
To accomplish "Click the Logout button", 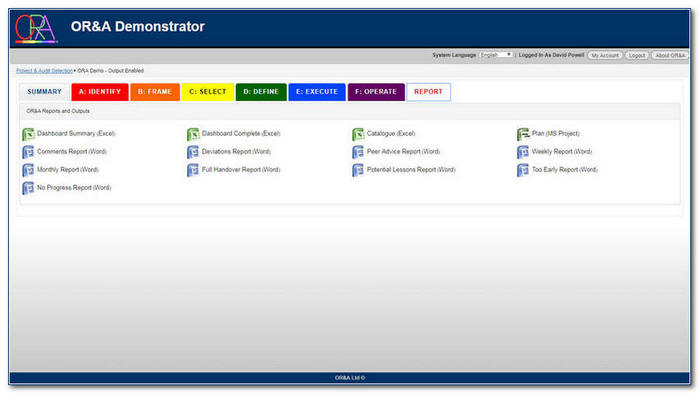I will (637, 55).
